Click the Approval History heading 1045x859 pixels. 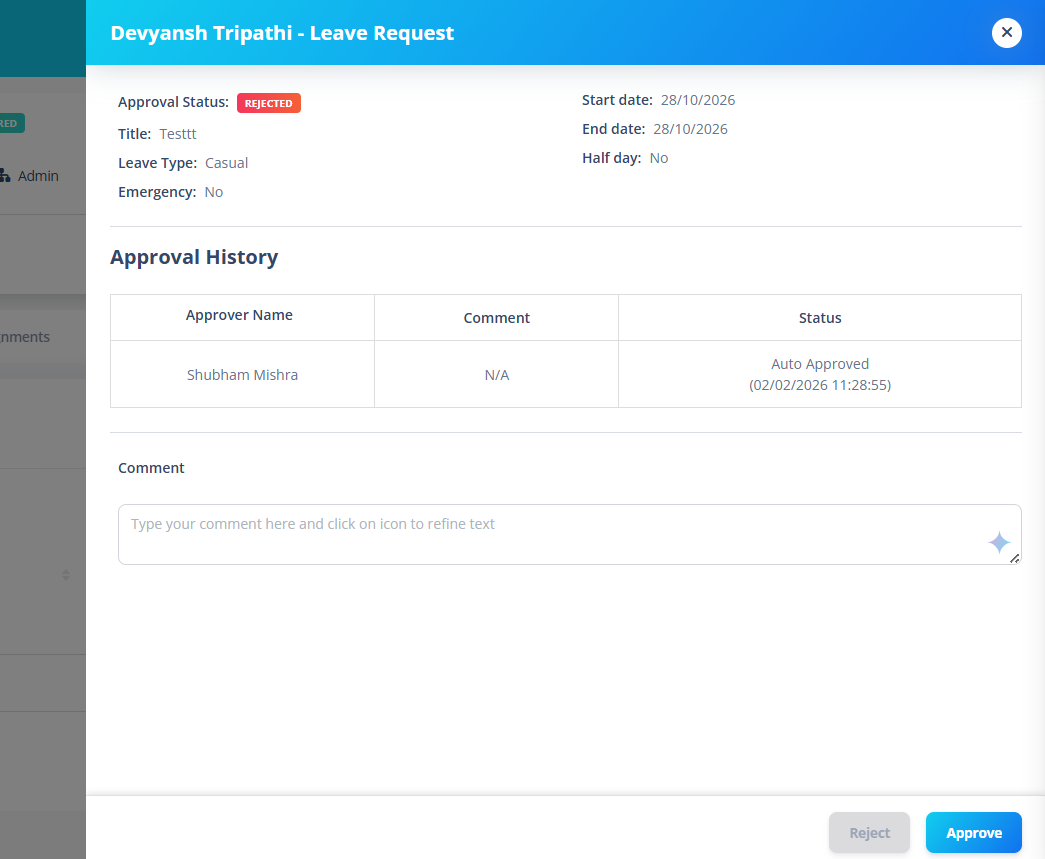click(x=194, y=257)
